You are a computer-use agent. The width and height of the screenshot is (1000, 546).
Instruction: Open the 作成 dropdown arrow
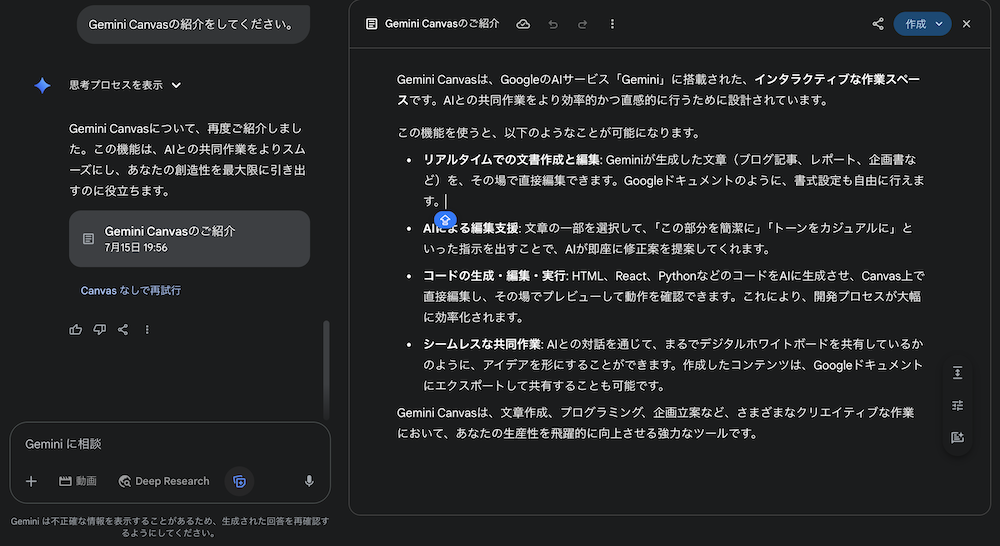point(939,24)
